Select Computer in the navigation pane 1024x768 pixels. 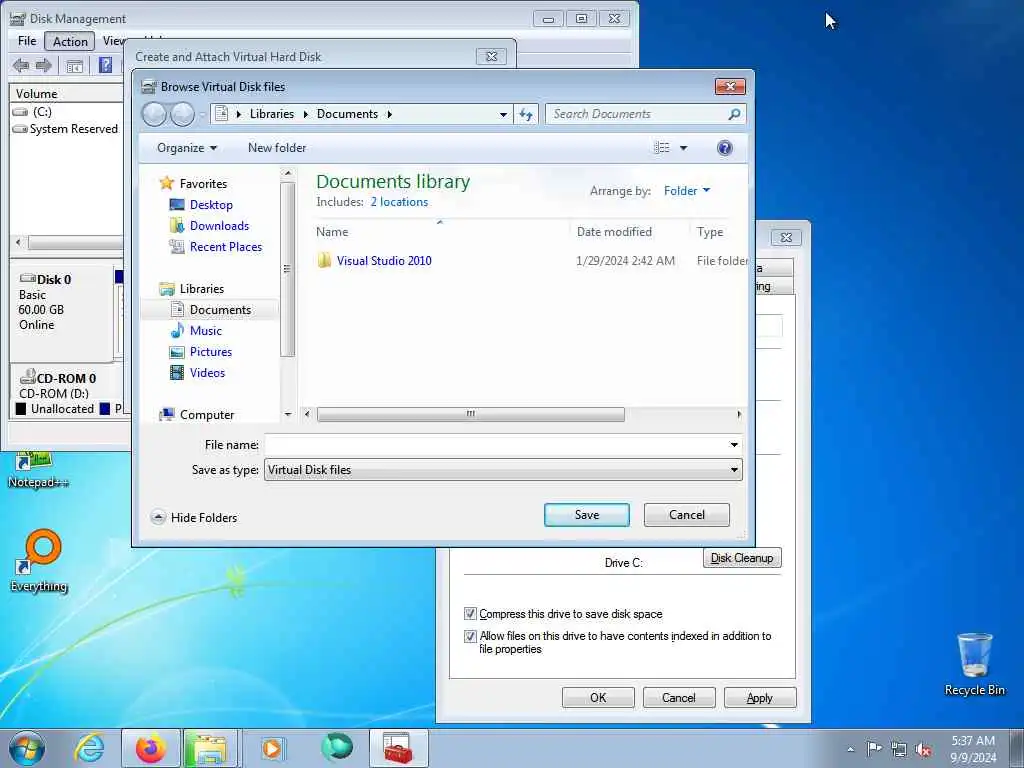tap(206, 415)
